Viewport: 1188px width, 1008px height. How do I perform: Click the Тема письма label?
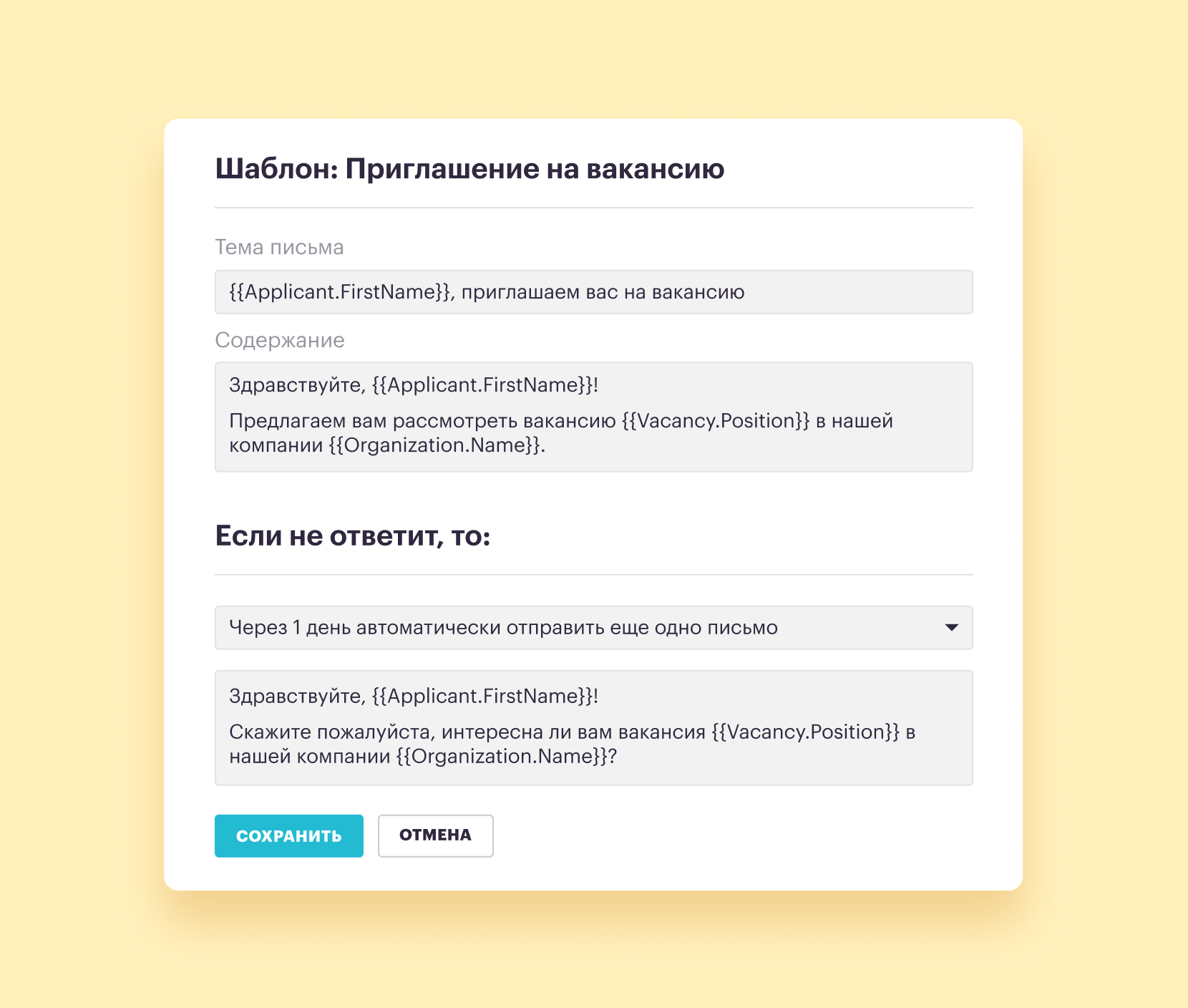[279, 248]
